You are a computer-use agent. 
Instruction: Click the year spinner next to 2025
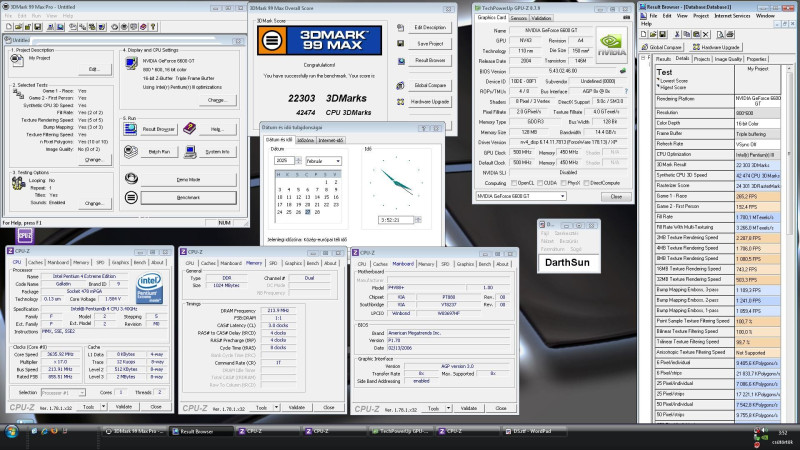pos(298,160)
